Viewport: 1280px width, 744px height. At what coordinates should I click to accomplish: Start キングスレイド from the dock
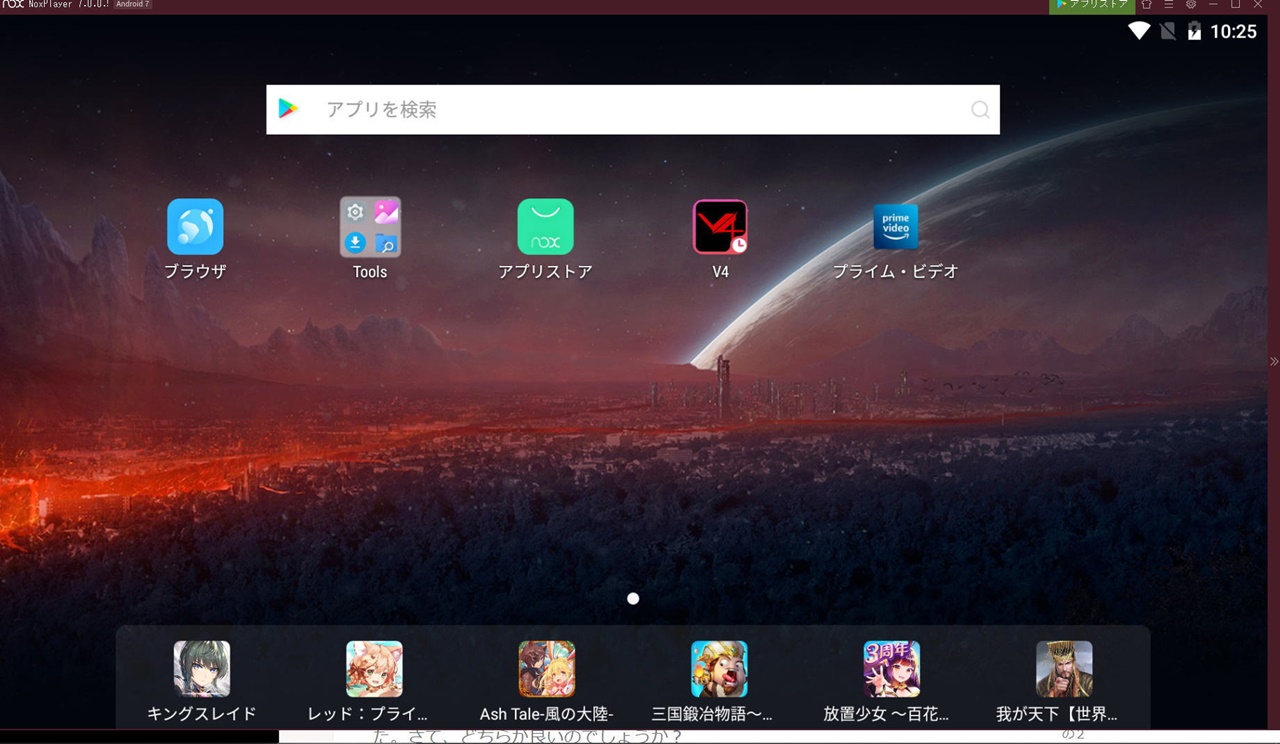pos(202,669)
